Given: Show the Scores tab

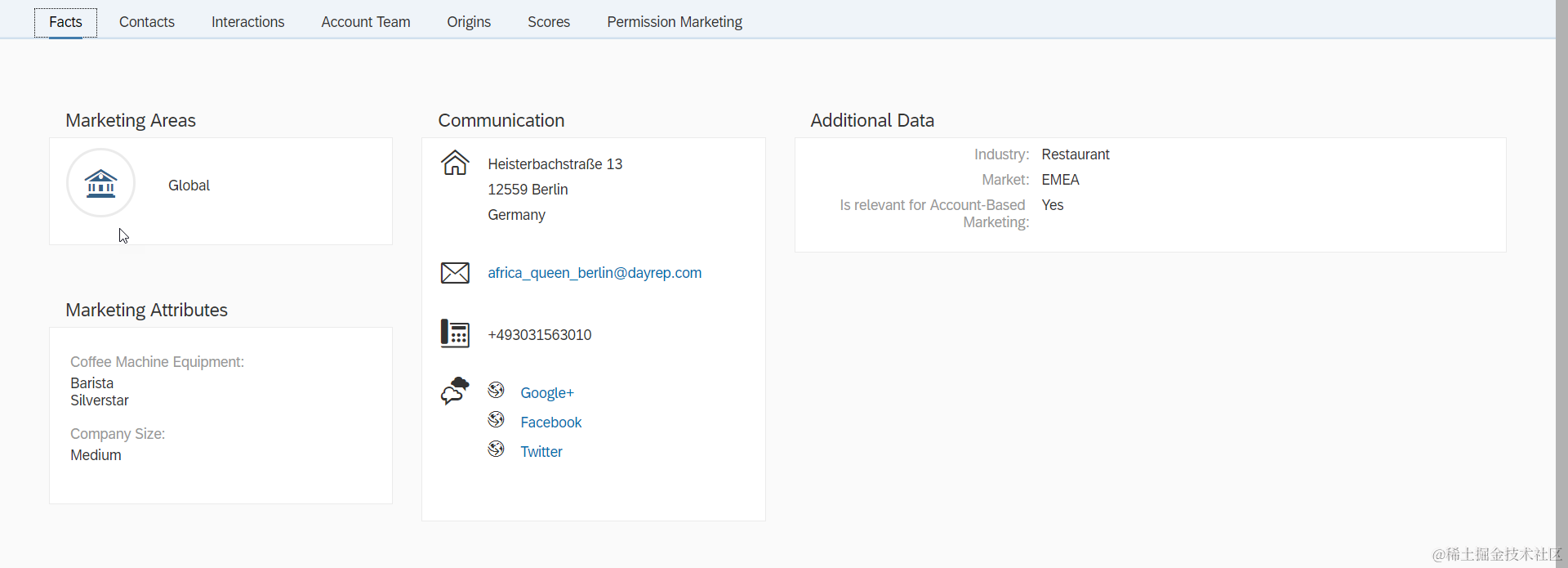Looking at the screenshot, I should 549,22.
